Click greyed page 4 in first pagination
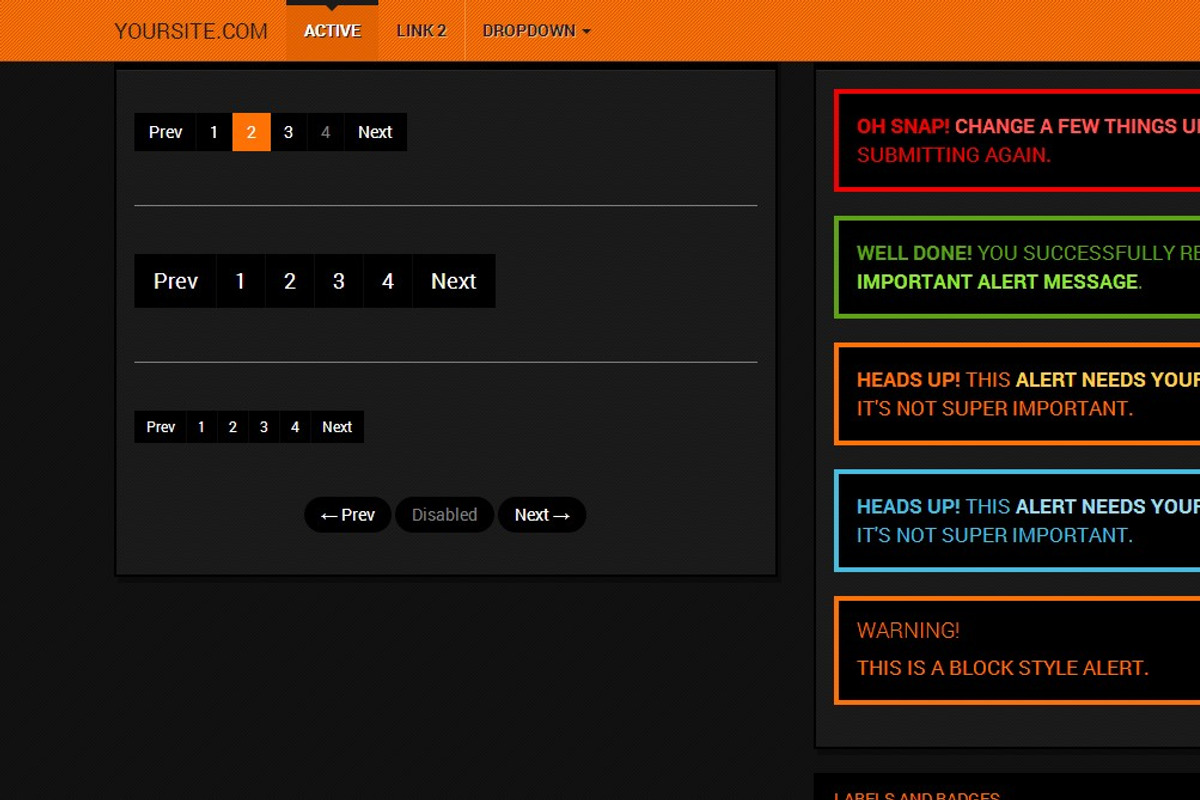 coord(325,132)
